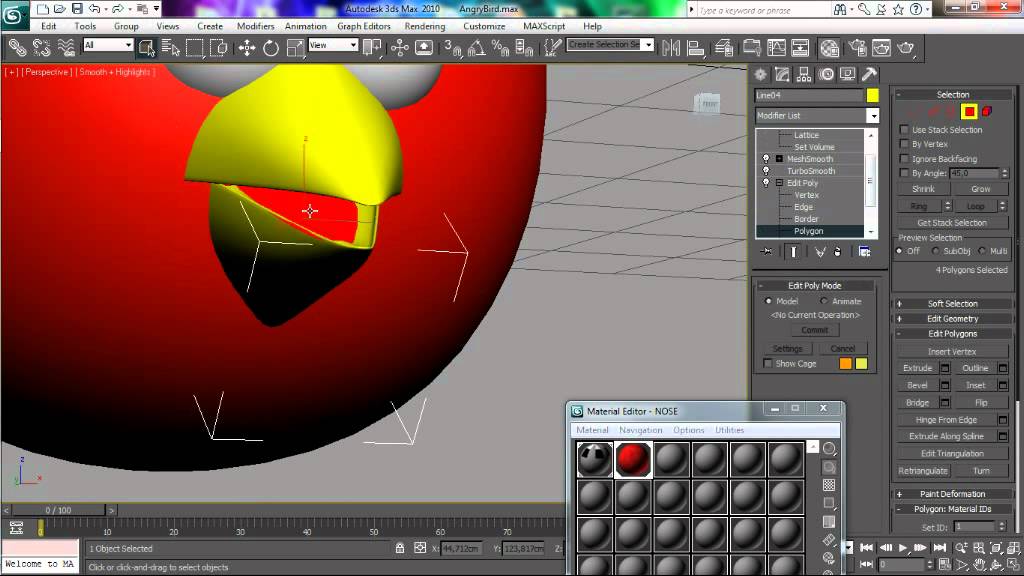The height and width of the screenshot is (576, 1024).
Task: Click the Grow selection button
Action: click(980, 189)
